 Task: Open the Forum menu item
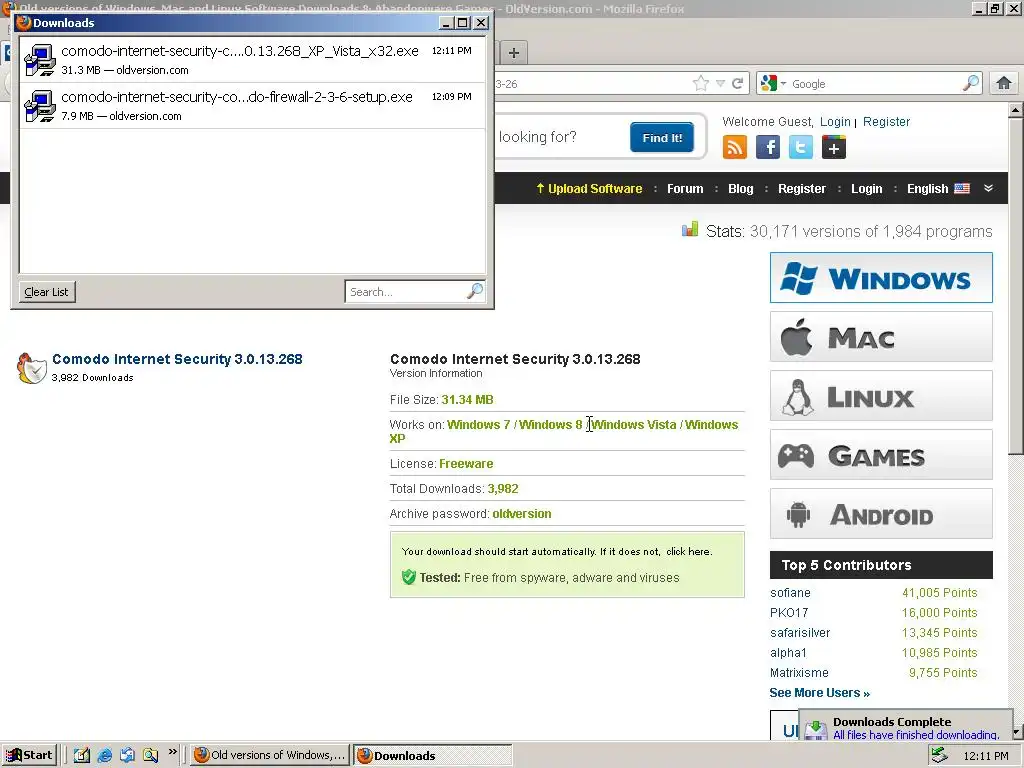685,189
